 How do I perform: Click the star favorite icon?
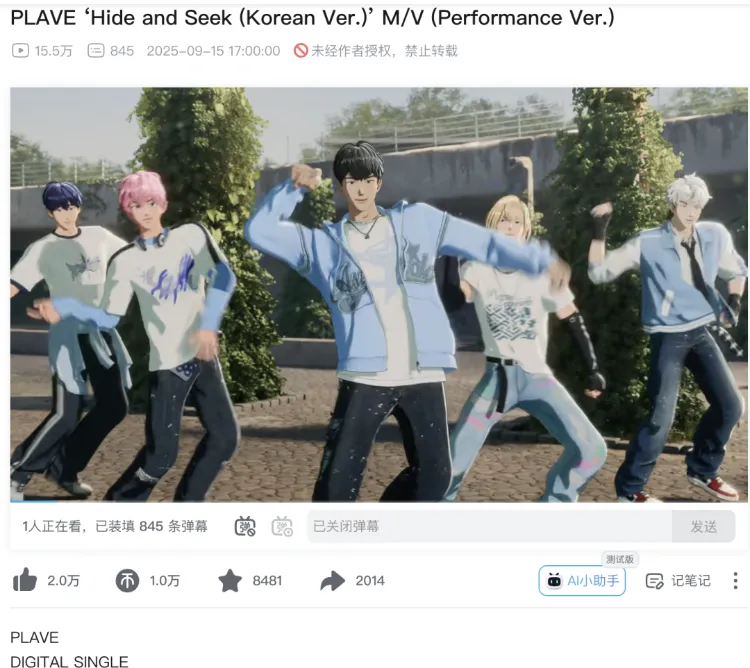[x=230, y=580]
